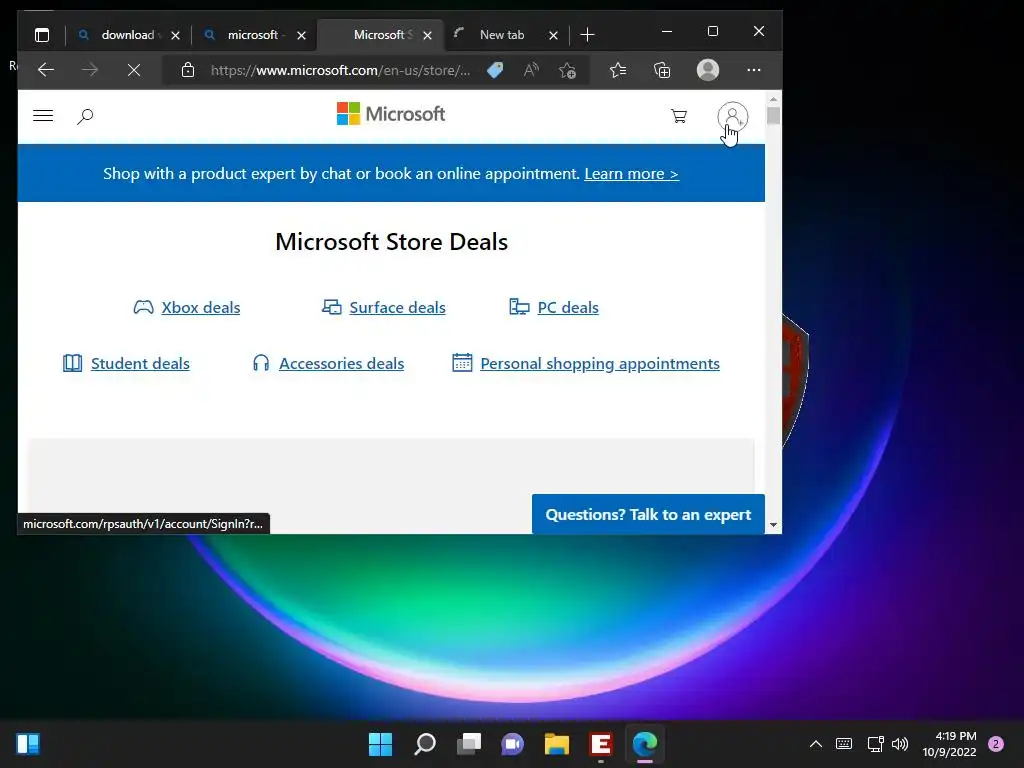Launch the Chat app from taskbar
Image resolution: width=1024 pixels, height=768 pixels.
tap(513, 744)
